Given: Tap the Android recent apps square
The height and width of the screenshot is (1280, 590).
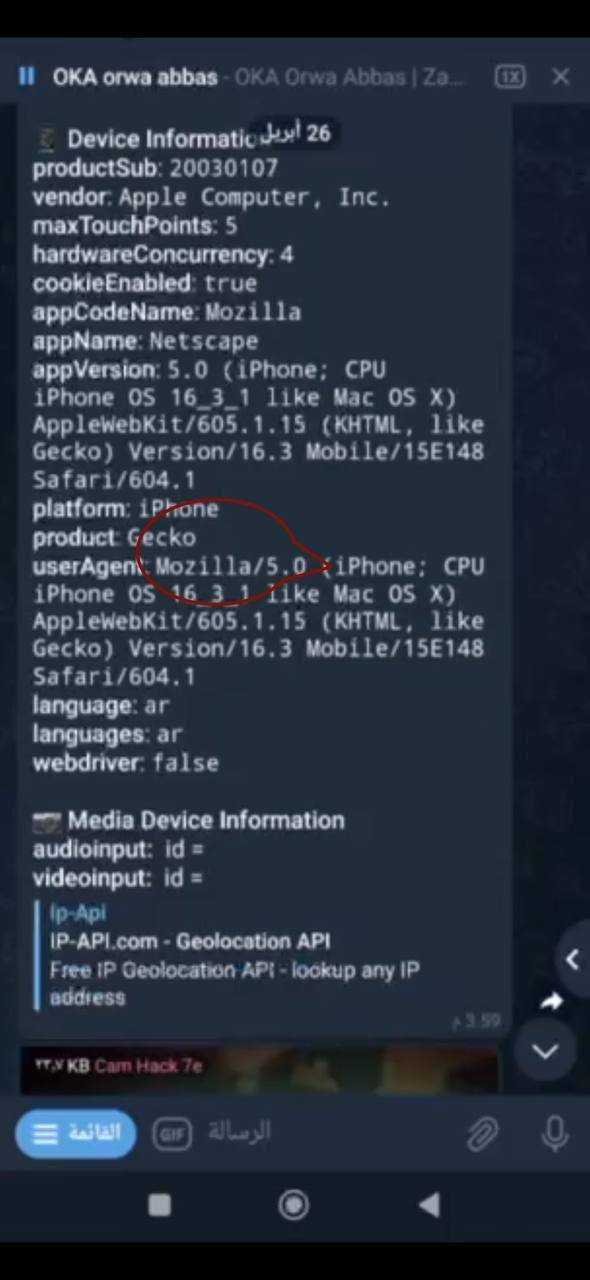Looking at the screenshot, I should point(159,1205).
